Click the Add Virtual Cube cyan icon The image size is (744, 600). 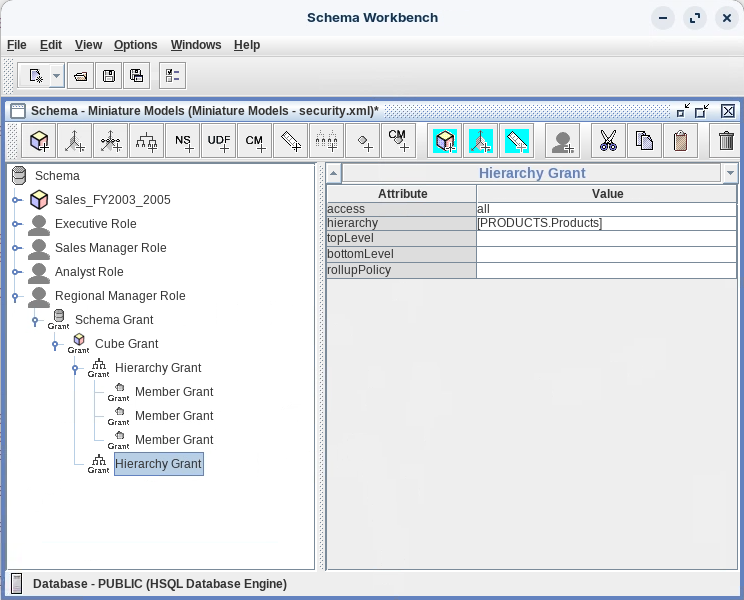445,141
